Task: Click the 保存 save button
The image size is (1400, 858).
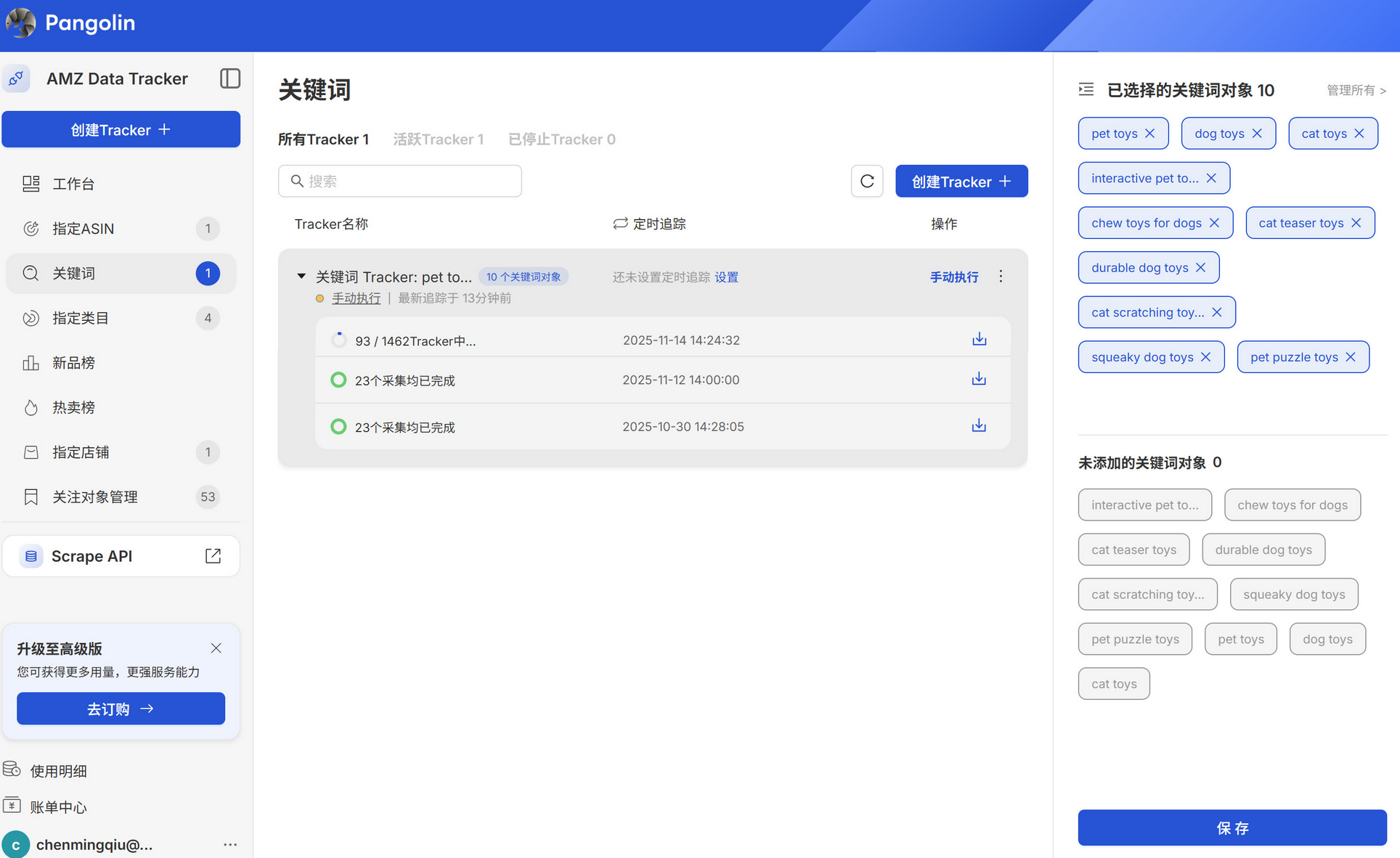Action: (x=1232, y=828)
